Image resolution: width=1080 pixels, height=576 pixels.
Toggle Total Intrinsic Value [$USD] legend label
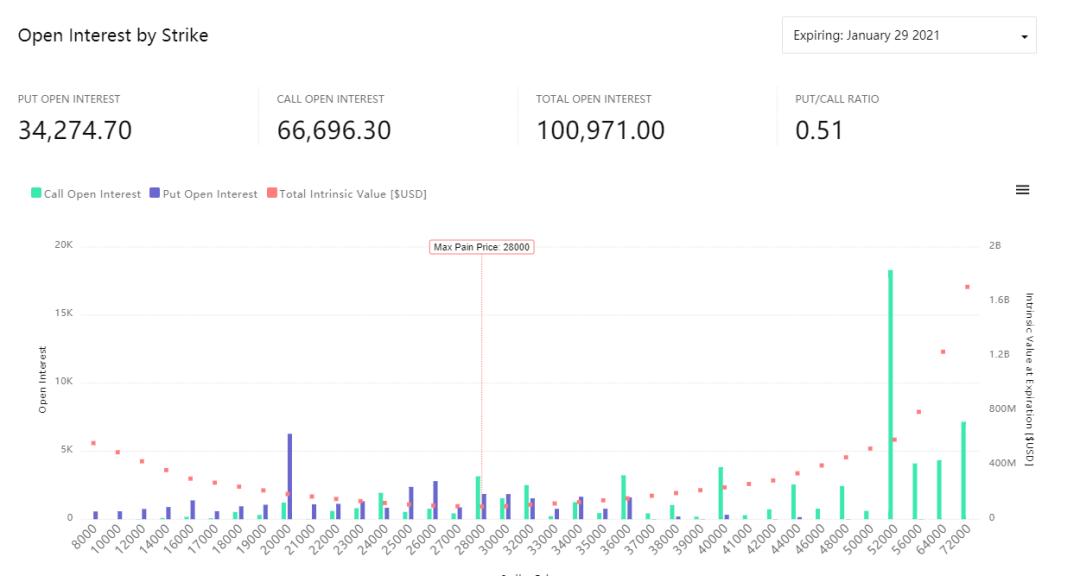[x=353, y=194]
